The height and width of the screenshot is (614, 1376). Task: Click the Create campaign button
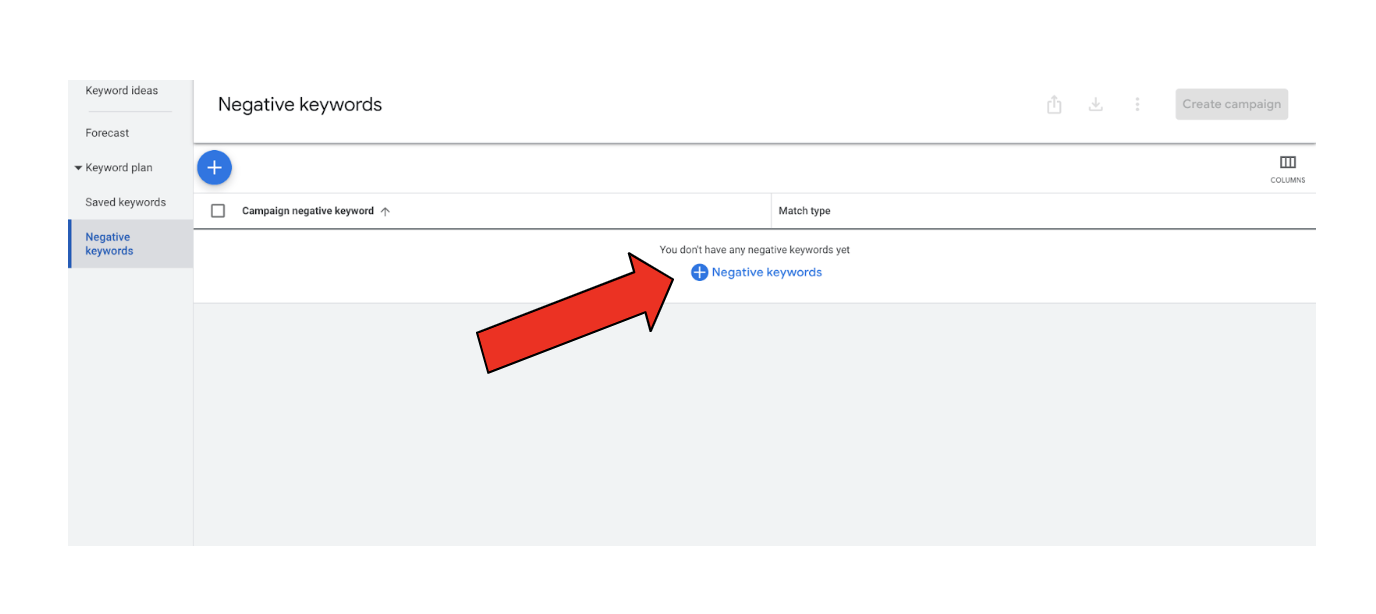click(1231, 104)
